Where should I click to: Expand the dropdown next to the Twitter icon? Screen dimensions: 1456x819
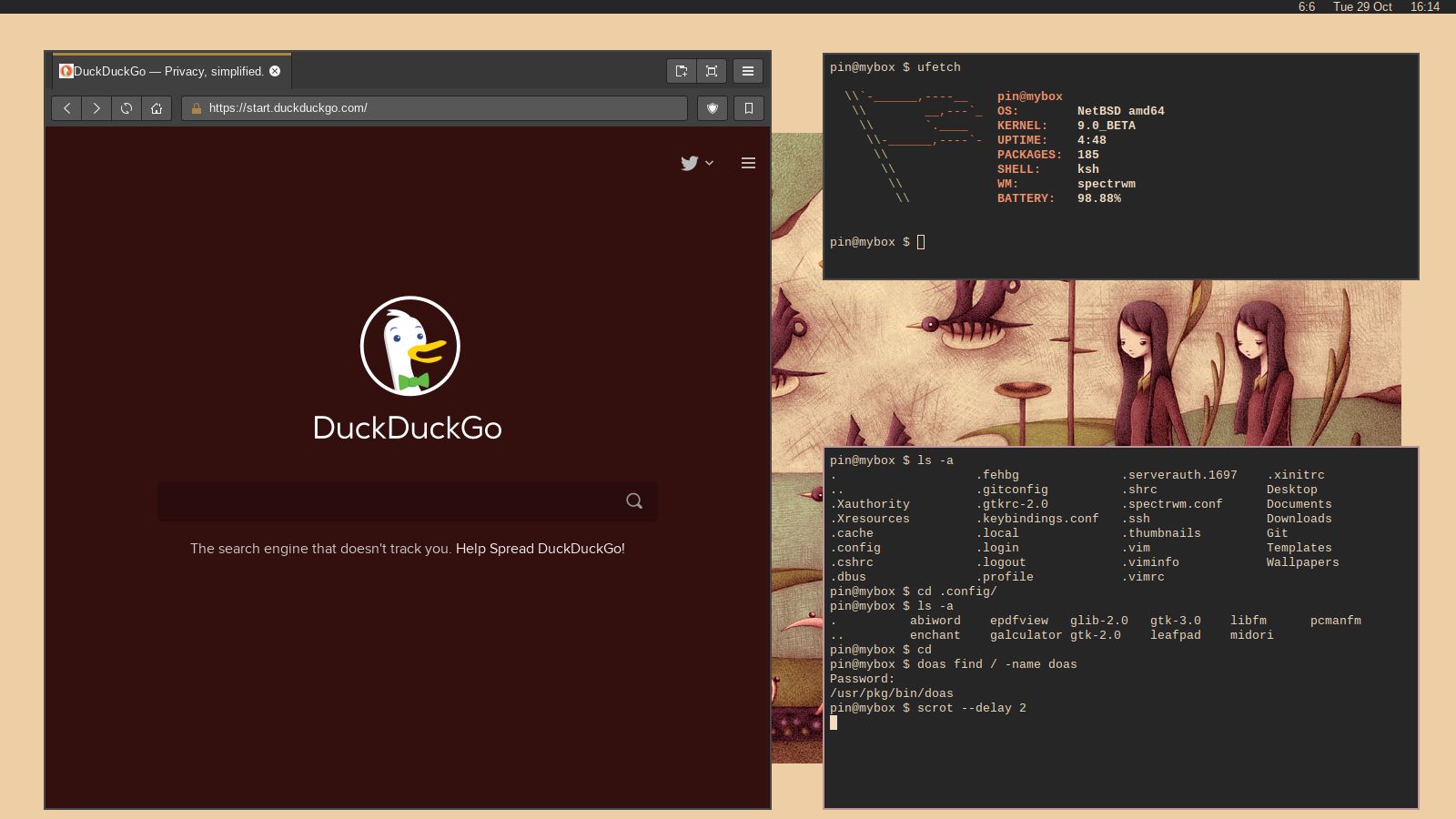pyautogui.click(x=707, y=164)
